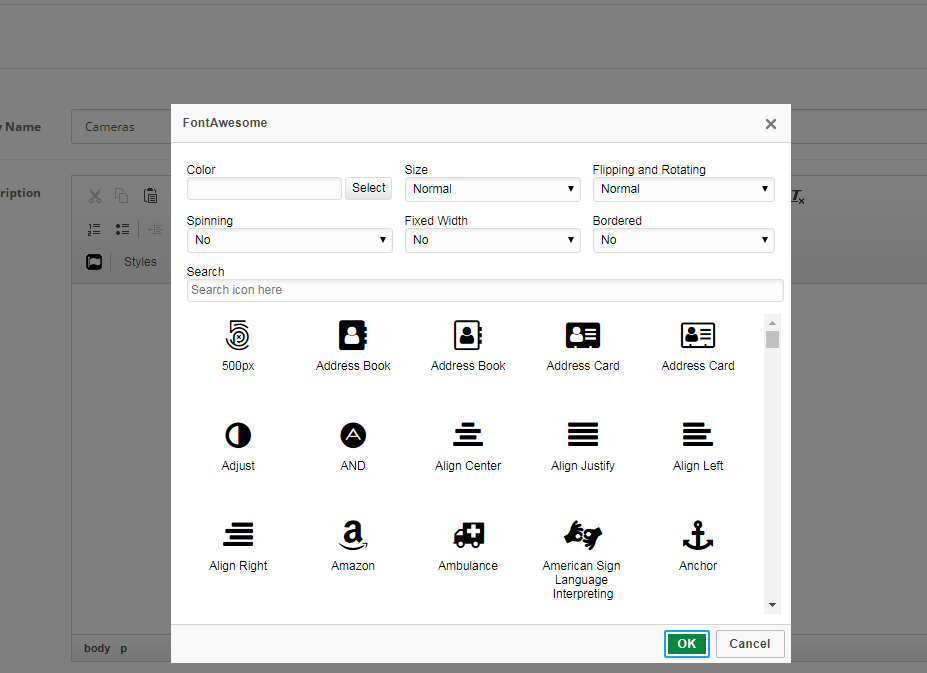The height and width of the screenshot is (673, 927).
Task: Insert a bulleted list in editor
Action: coord(122,229)
